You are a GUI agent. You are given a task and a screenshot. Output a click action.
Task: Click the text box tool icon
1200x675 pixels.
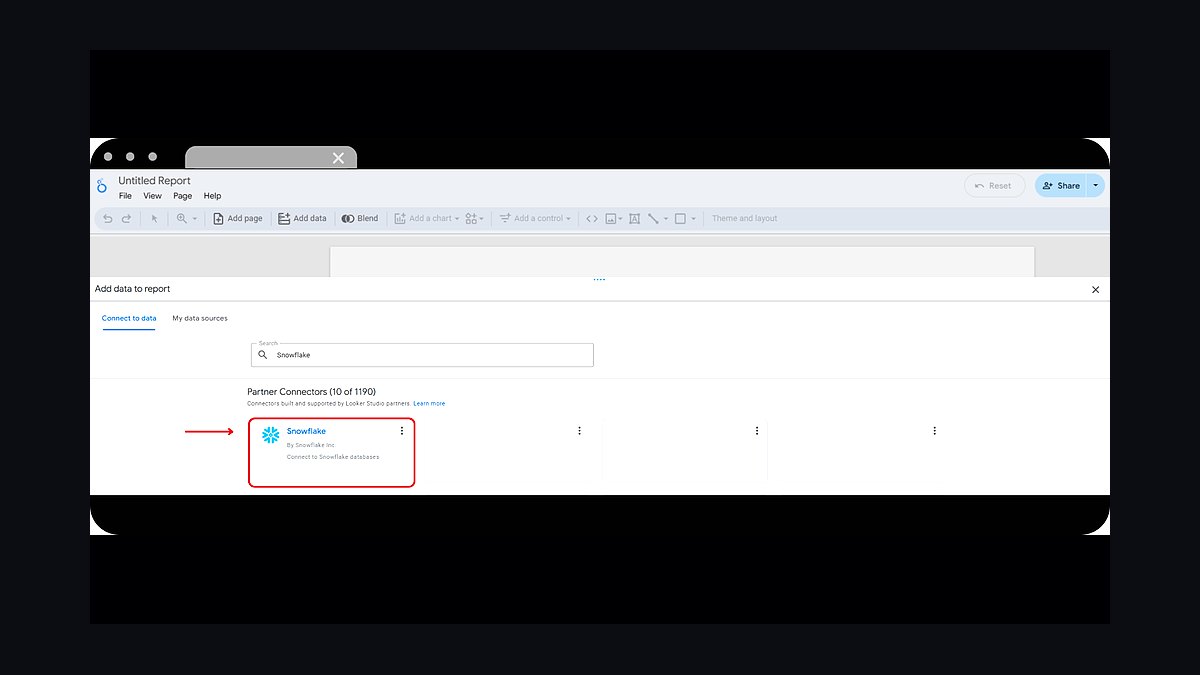634,218
